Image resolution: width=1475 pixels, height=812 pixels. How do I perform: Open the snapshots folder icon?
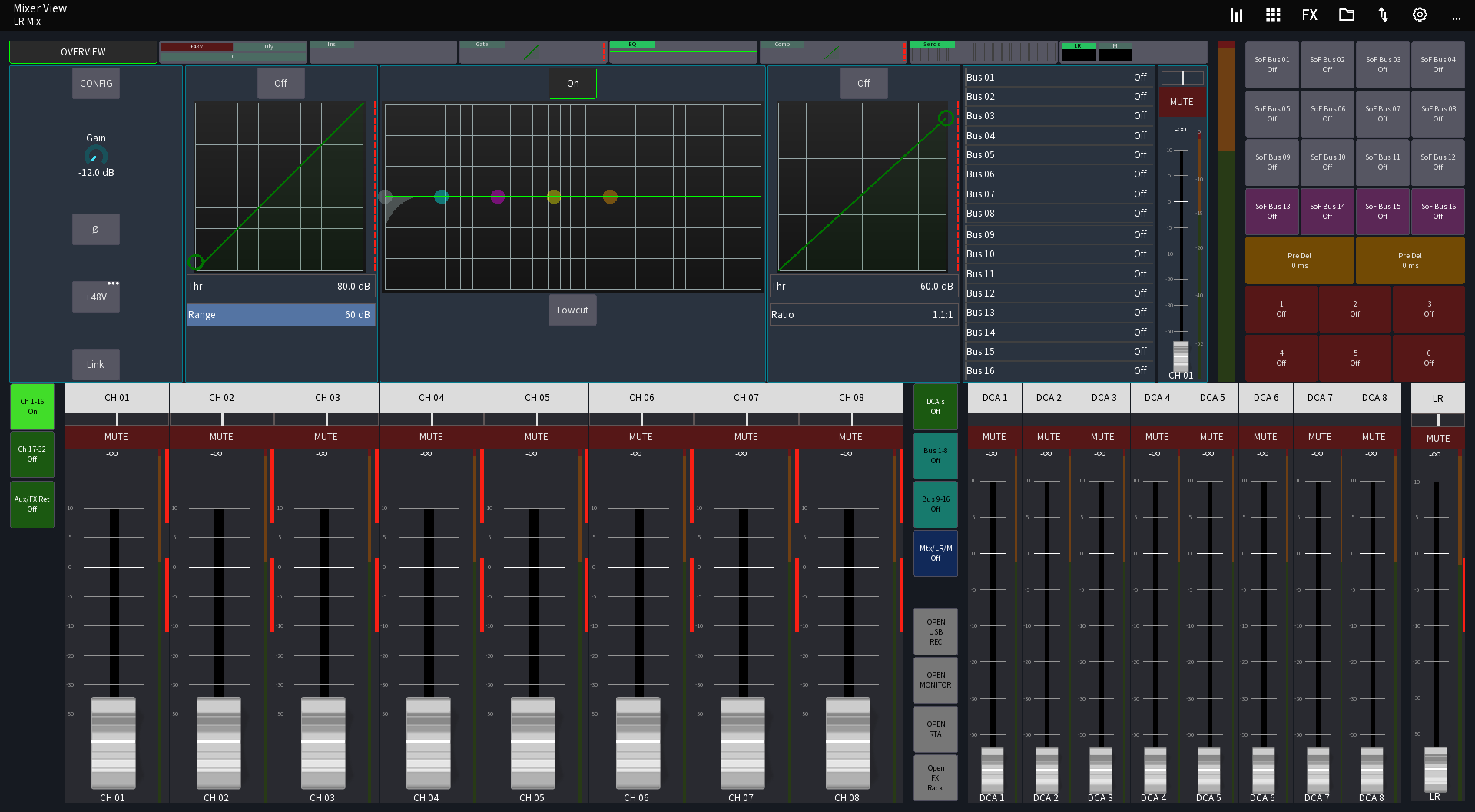click(1346, 15)
